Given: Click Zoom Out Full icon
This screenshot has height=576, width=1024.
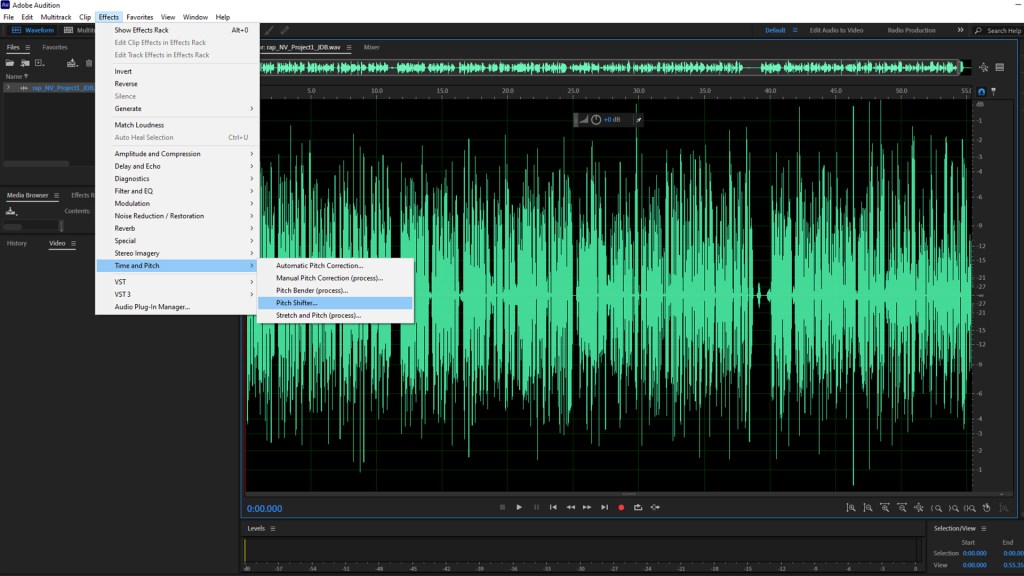Looking at the screenshot, I should coord(919,507).
